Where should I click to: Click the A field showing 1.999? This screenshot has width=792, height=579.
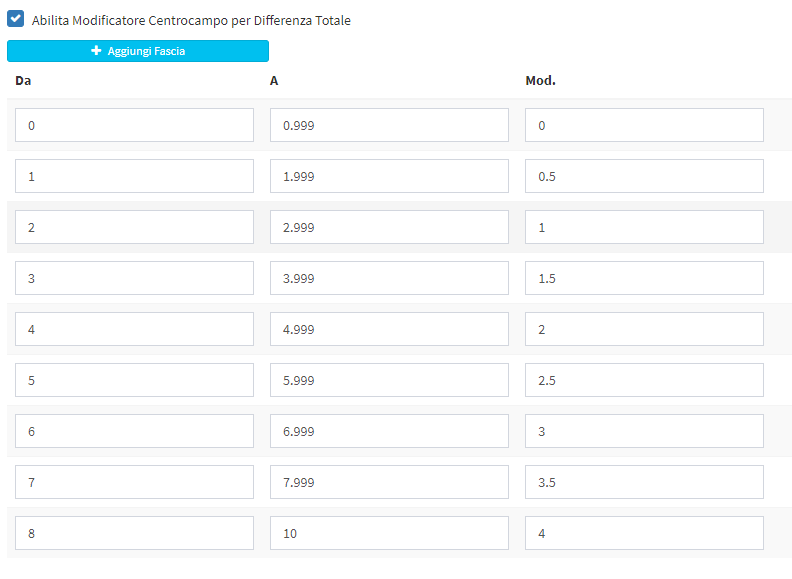(x=389, y=176)
